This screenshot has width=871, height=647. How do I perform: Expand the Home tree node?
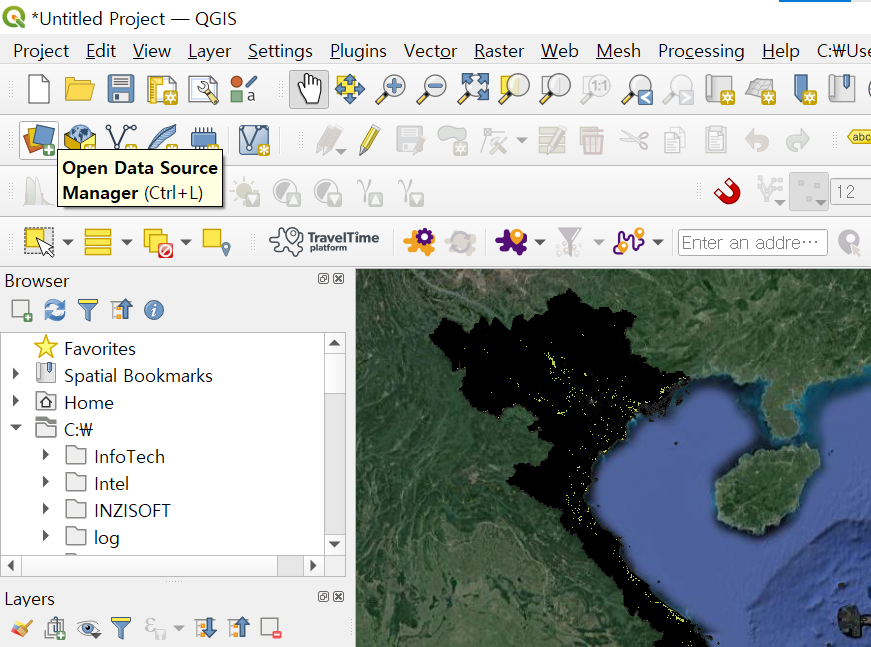(x=16, y=400)
